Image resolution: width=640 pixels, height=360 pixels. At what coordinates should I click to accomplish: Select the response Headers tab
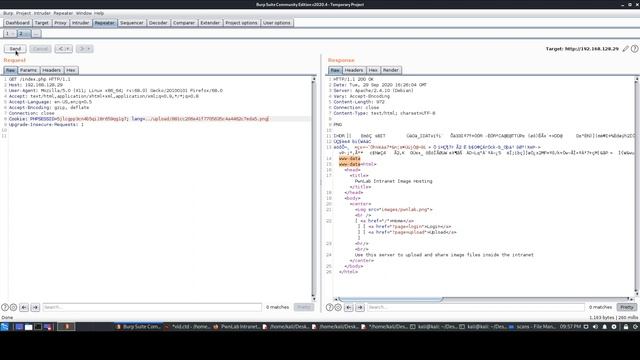(354, 70)
